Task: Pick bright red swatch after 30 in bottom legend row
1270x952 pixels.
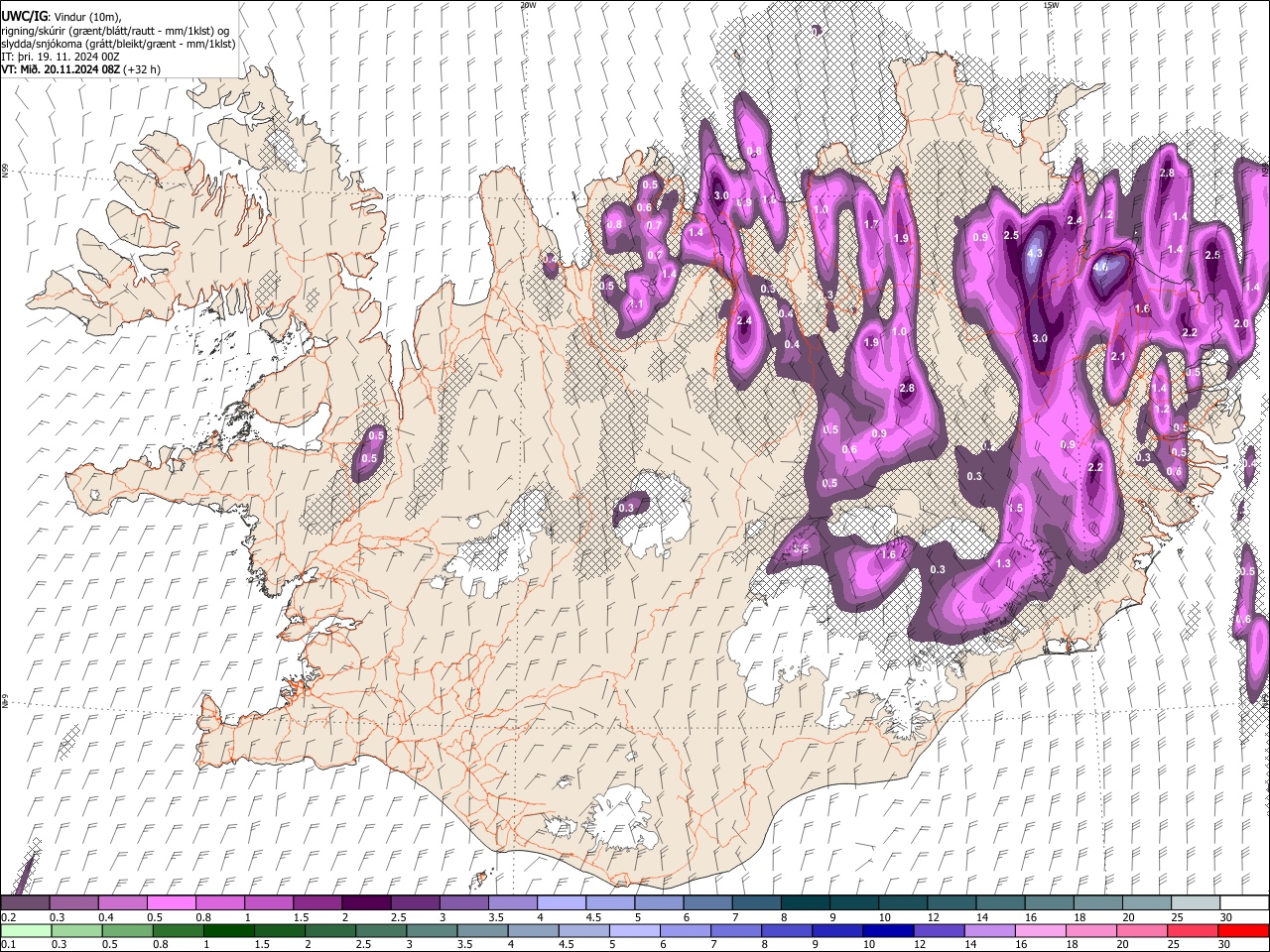Action: click(x=1242, y=930)
